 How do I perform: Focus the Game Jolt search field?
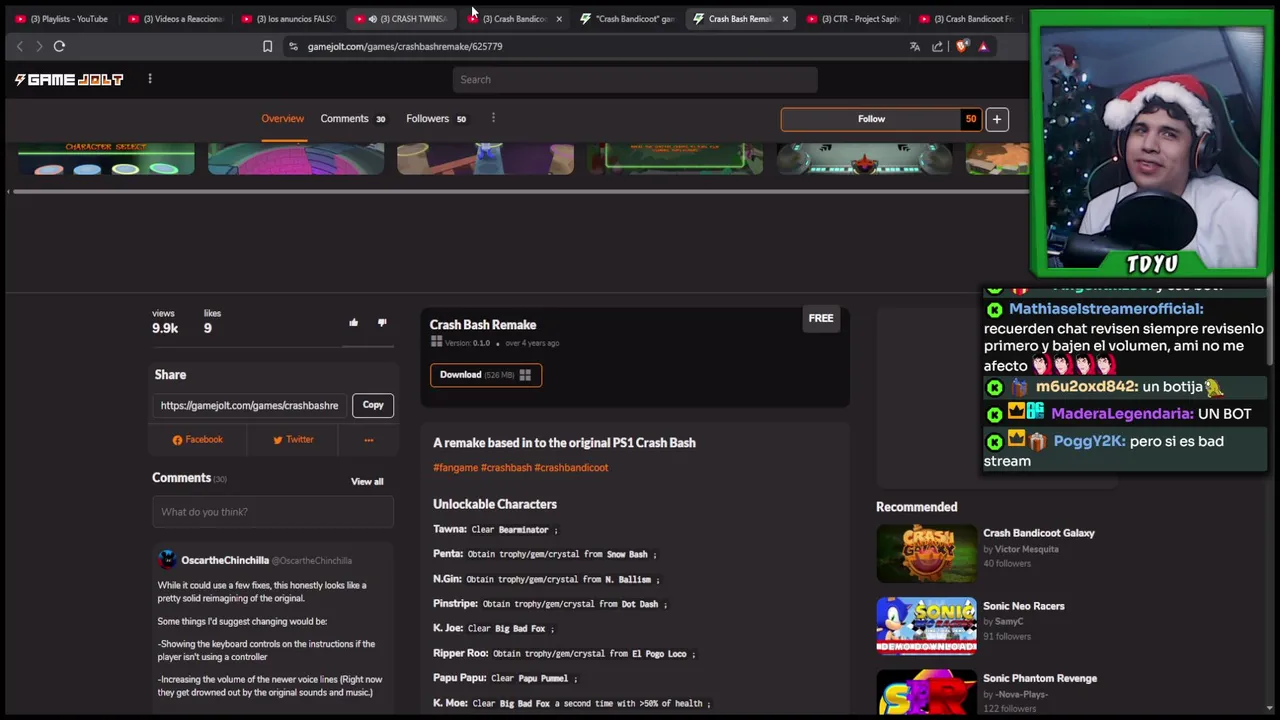click(635, 79)
